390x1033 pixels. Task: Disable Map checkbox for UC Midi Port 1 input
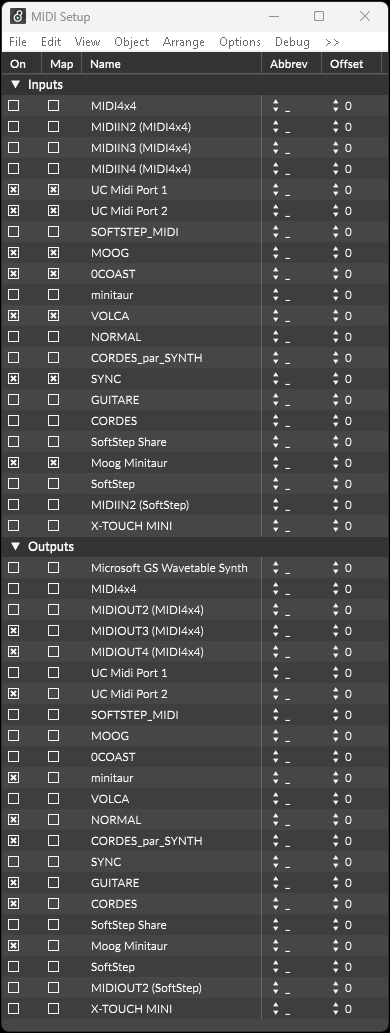pos(53,190)
